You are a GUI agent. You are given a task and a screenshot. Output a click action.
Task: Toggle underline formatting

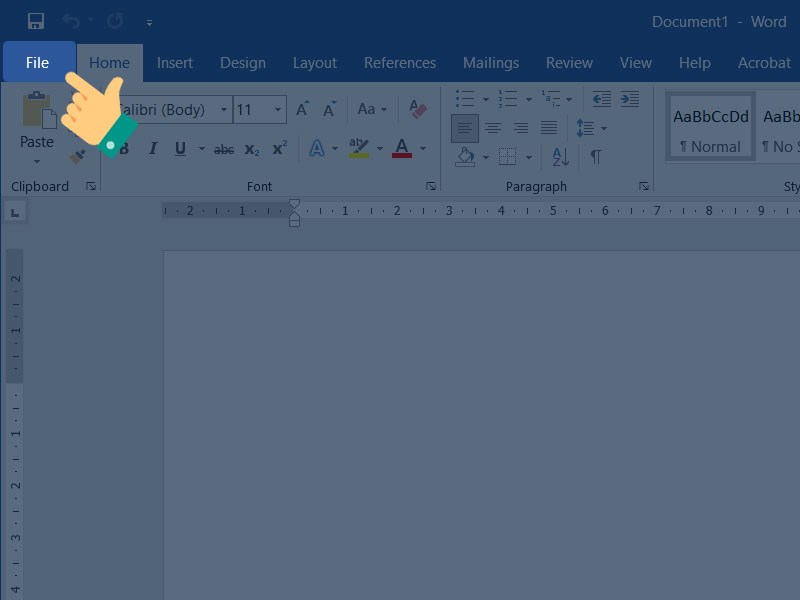180,148
